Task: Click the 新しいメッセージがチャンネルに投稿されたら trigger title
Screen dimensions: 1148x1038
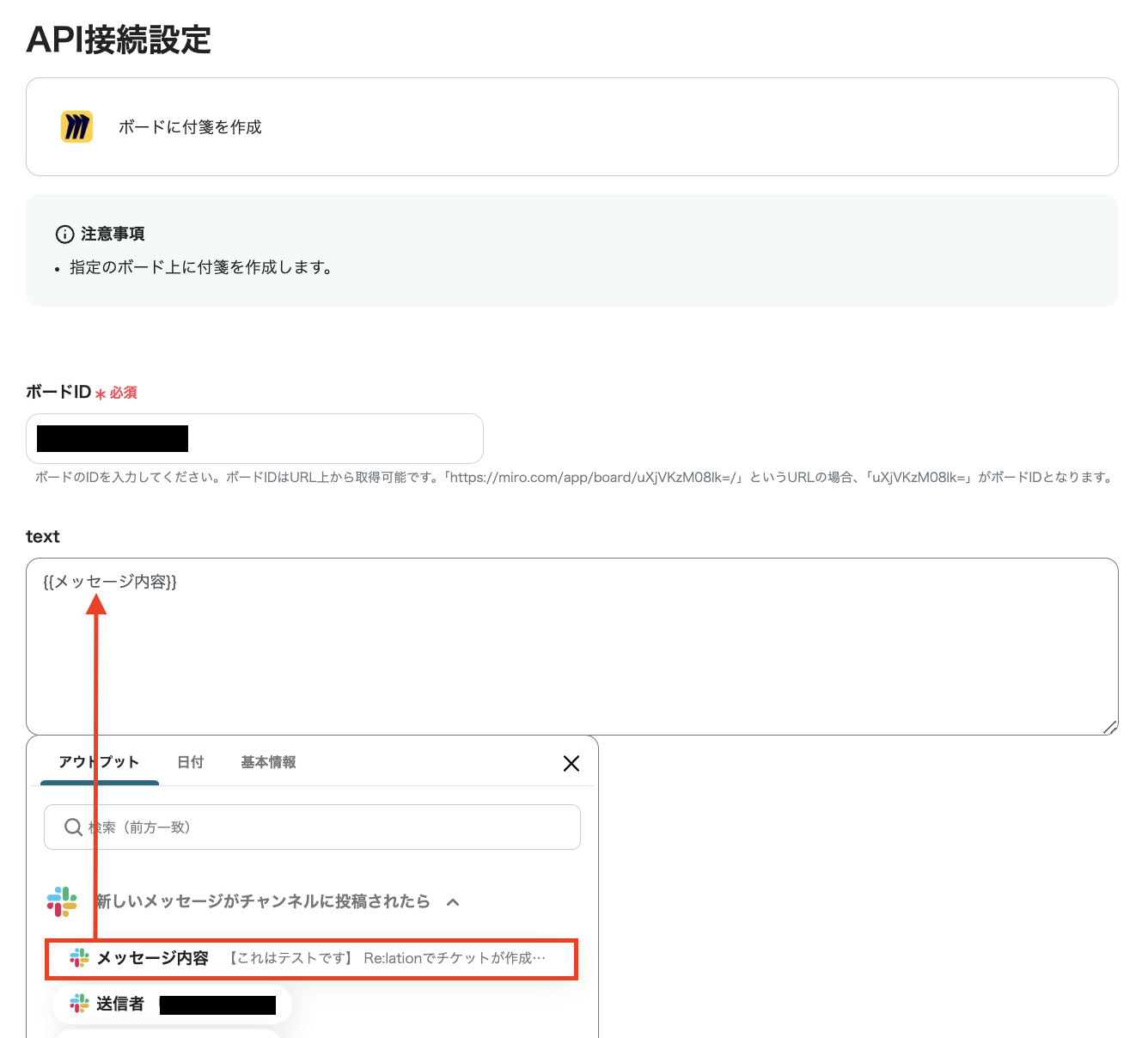Action: pyautogui.click(x=263, y=901)
